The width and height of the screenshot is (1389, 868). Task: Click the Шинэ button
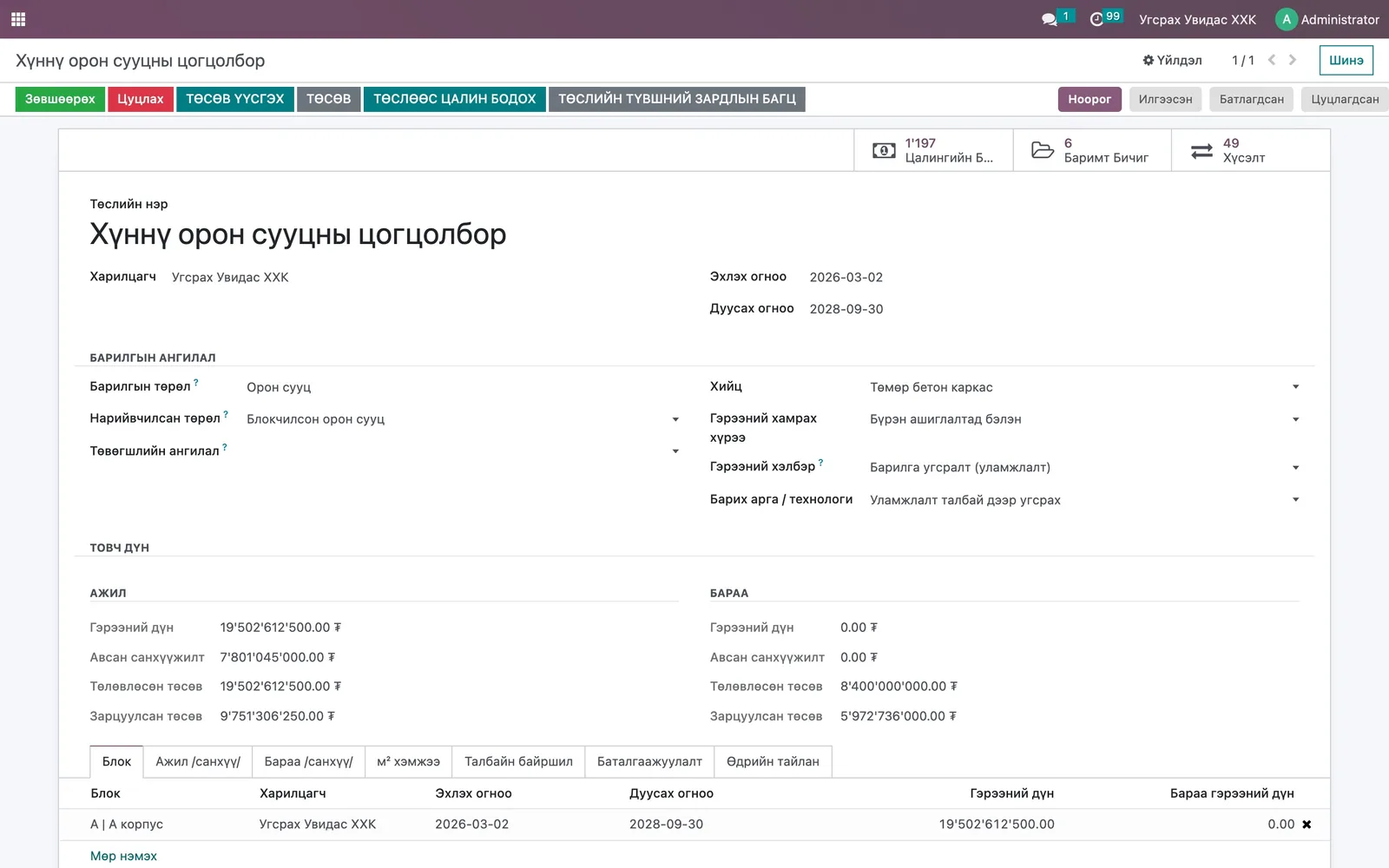1346,60
